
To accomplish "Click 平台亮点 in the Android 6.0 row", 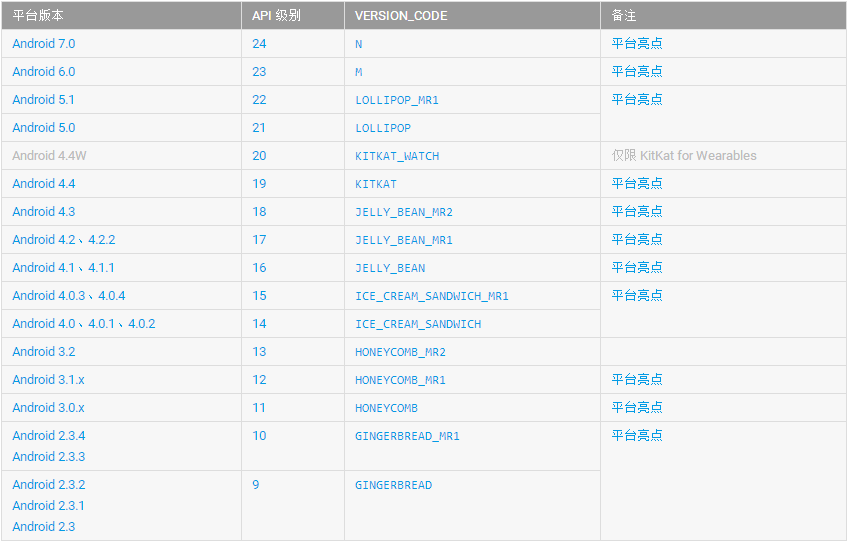I will pyautogui.click(x=637, y=72).
